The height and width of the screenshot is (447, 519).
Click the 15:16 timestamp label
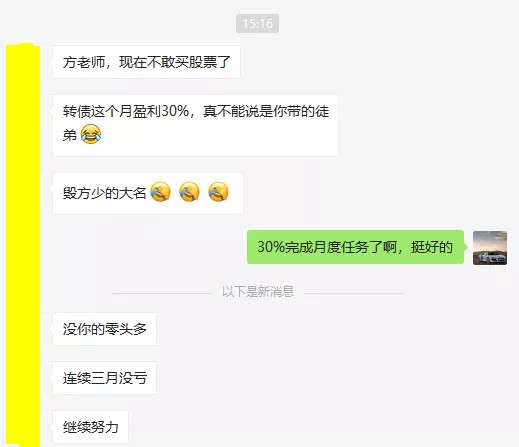coord(257,24)
